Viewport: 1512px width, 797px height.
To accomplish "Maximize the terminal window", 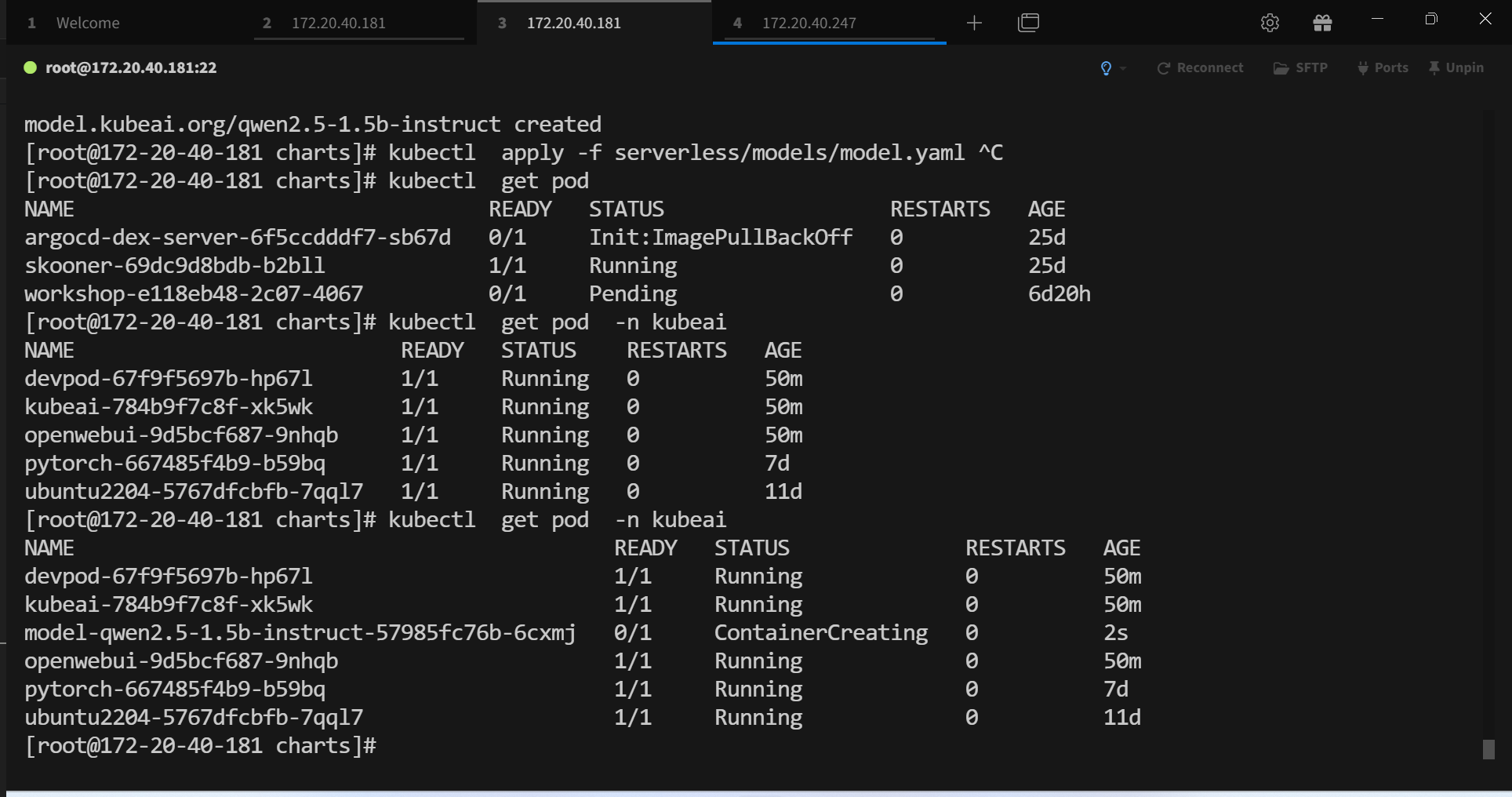I will (x=1431, y=19).
